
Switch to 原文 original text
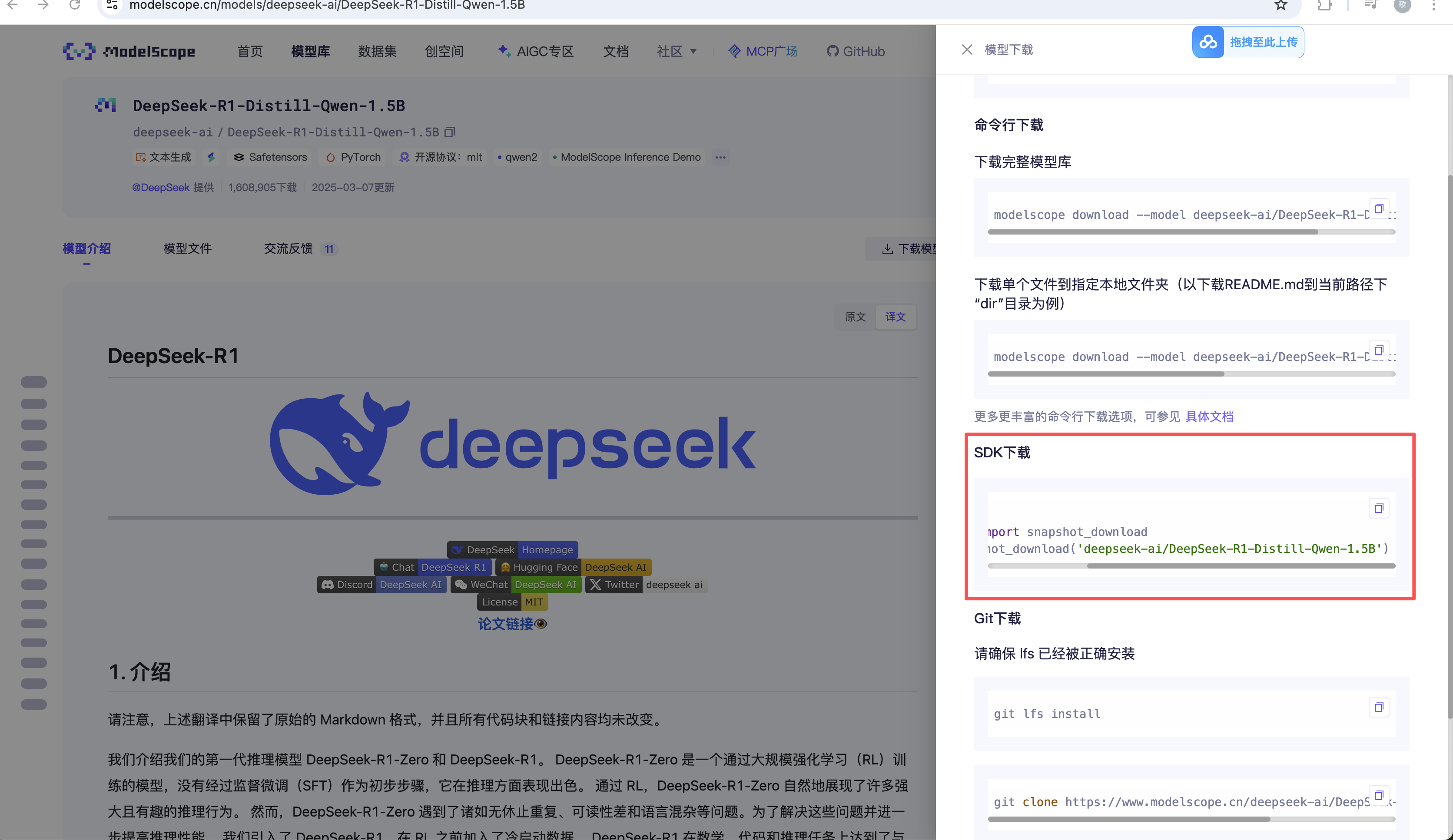click(x=855, y=317)
